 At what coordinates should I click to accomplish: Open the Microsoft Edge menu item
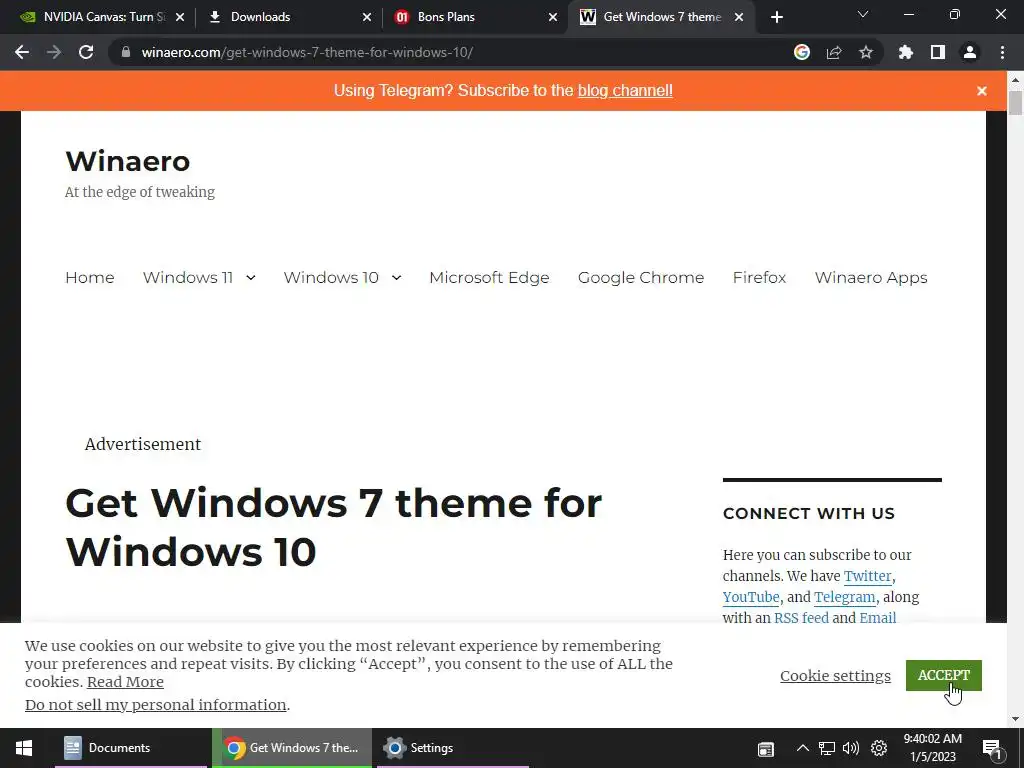point(489,278)
